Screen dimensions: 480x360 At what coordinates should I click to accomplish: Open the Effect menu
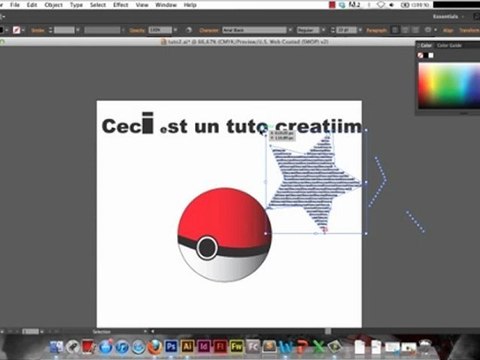[x=121, y=5]
